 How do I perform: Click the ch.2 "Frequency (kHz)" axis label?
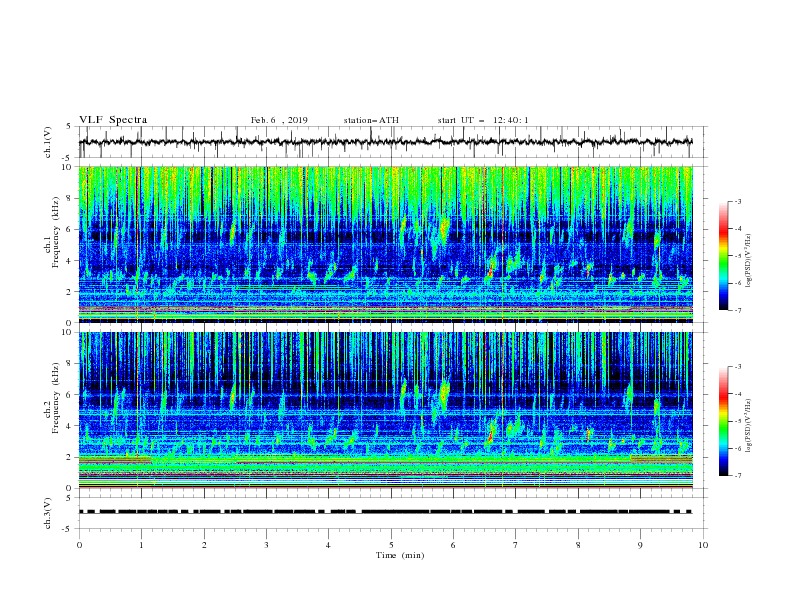(56, 398)
